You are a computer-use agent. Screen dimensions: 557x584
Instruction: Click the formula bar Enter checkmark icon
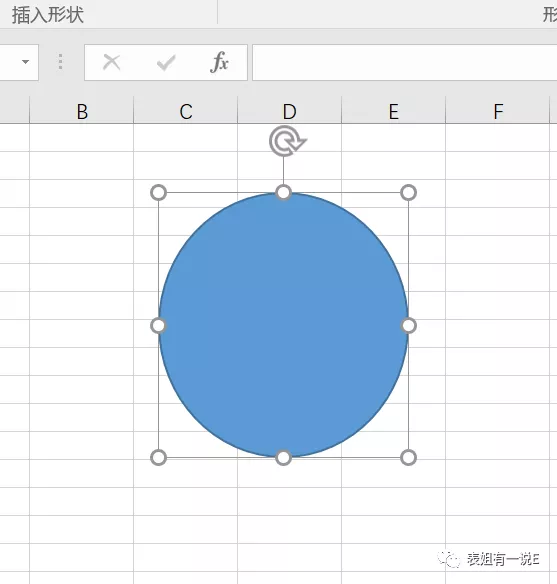166,63
